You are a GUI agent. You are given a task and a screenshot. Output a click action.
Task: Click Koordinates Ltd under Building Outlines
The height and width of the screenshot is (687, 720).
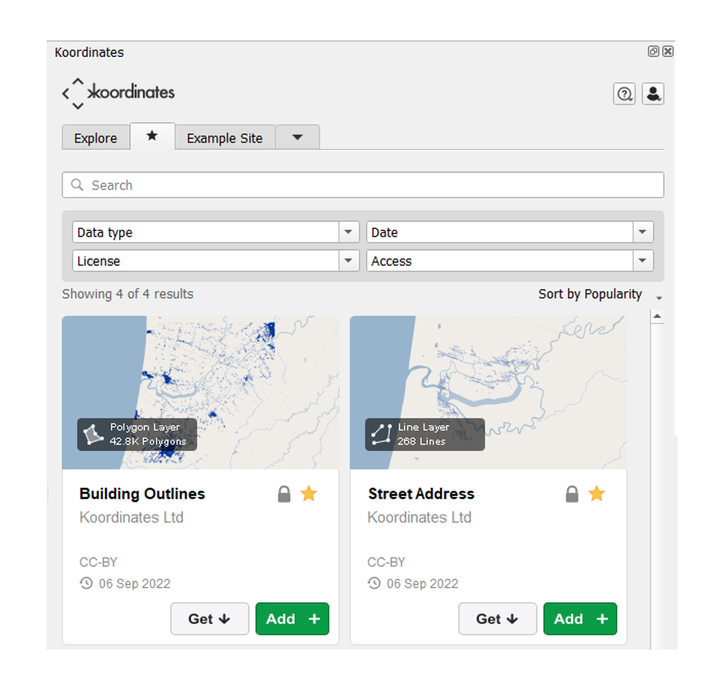coord(131,518)
